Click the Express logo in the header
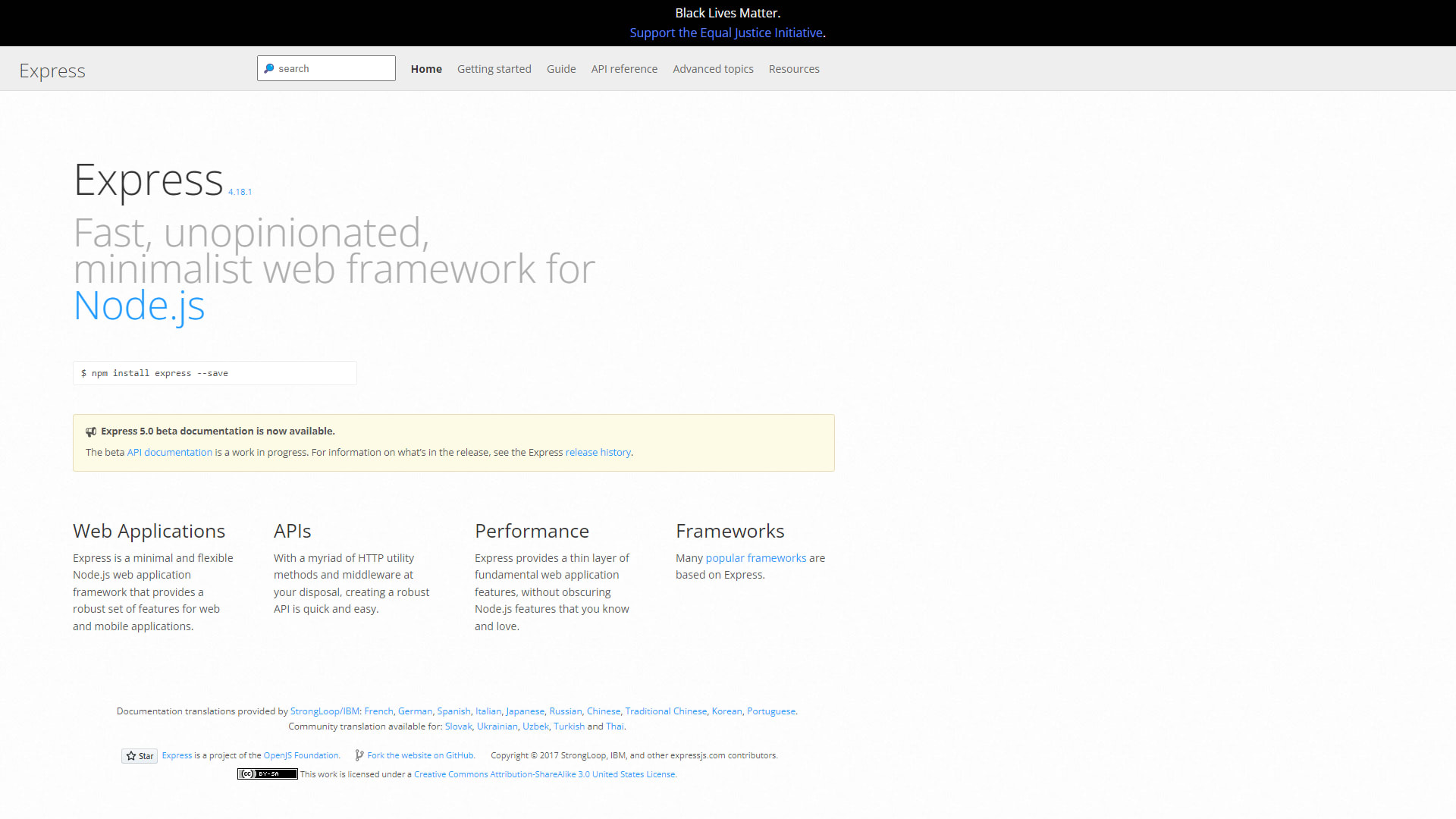The width and height of the screenshot is (1456, 819). pyautogui.click(x=52, y=70)
